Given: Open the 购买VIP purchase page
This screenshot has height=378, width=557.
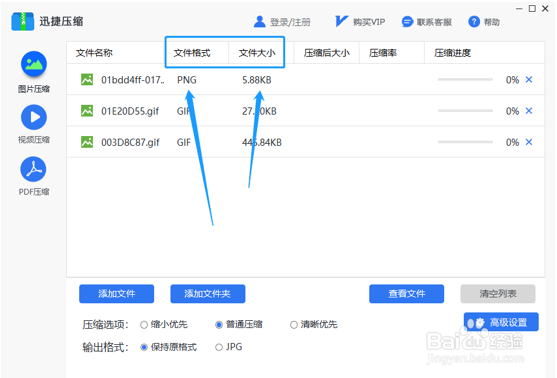Looking at the screenshot, I should [360, 22].
